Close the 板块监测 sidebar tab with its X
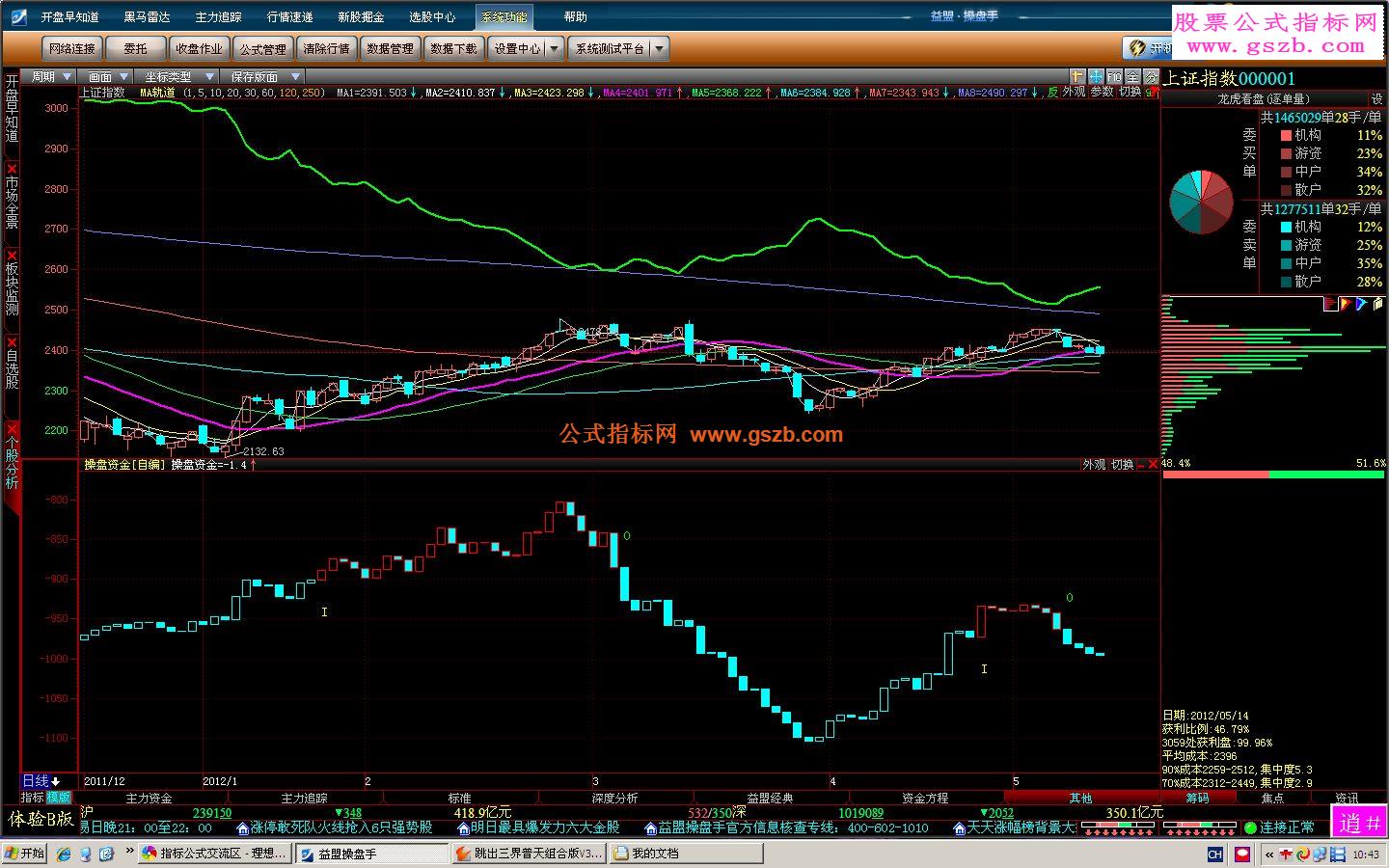Image resolution: width=1389 pixels, height=868 pixels. (x=12, y=256)
